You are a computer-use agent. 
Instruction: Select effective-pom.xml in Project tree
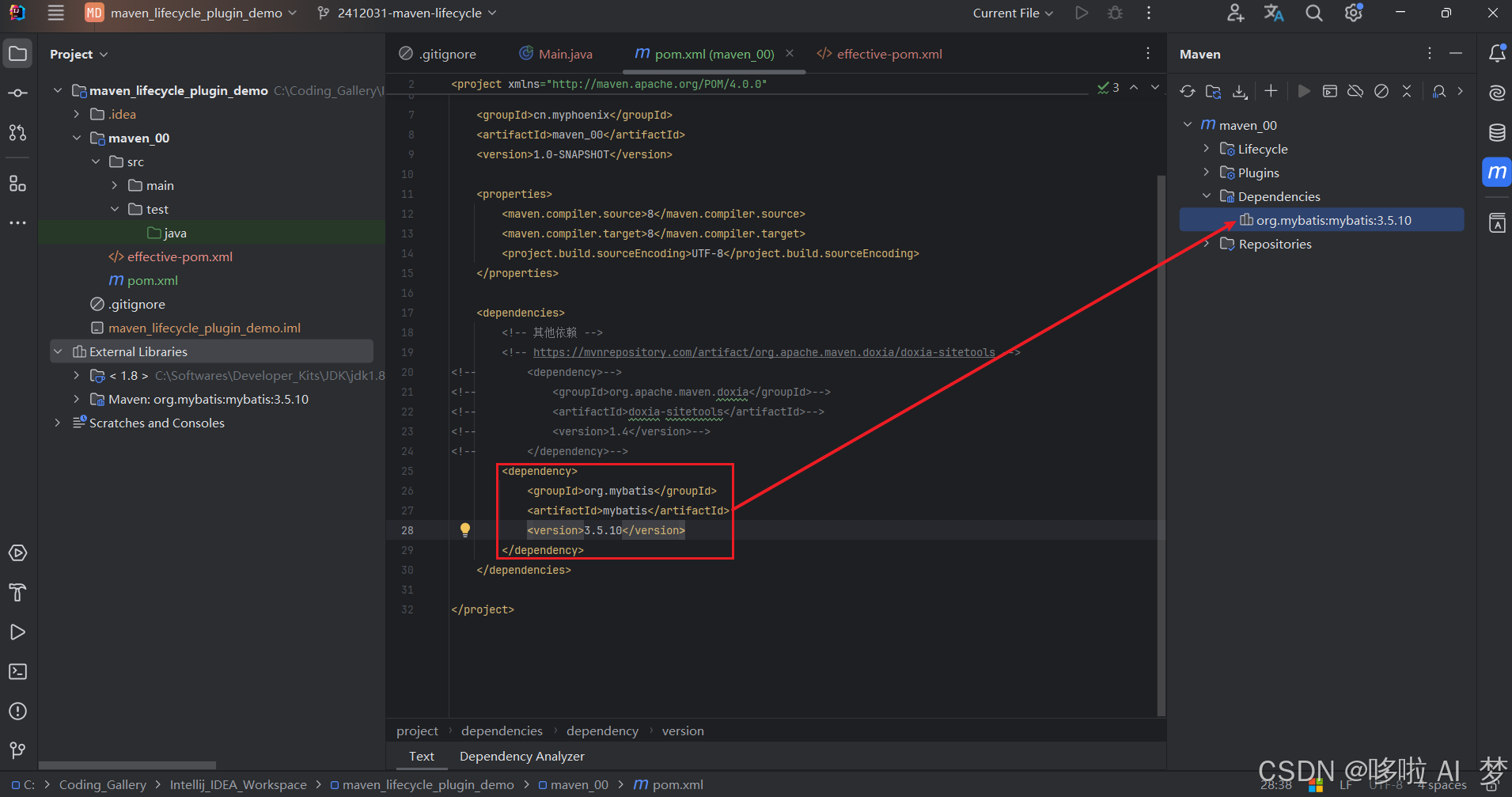click(171, 256)
